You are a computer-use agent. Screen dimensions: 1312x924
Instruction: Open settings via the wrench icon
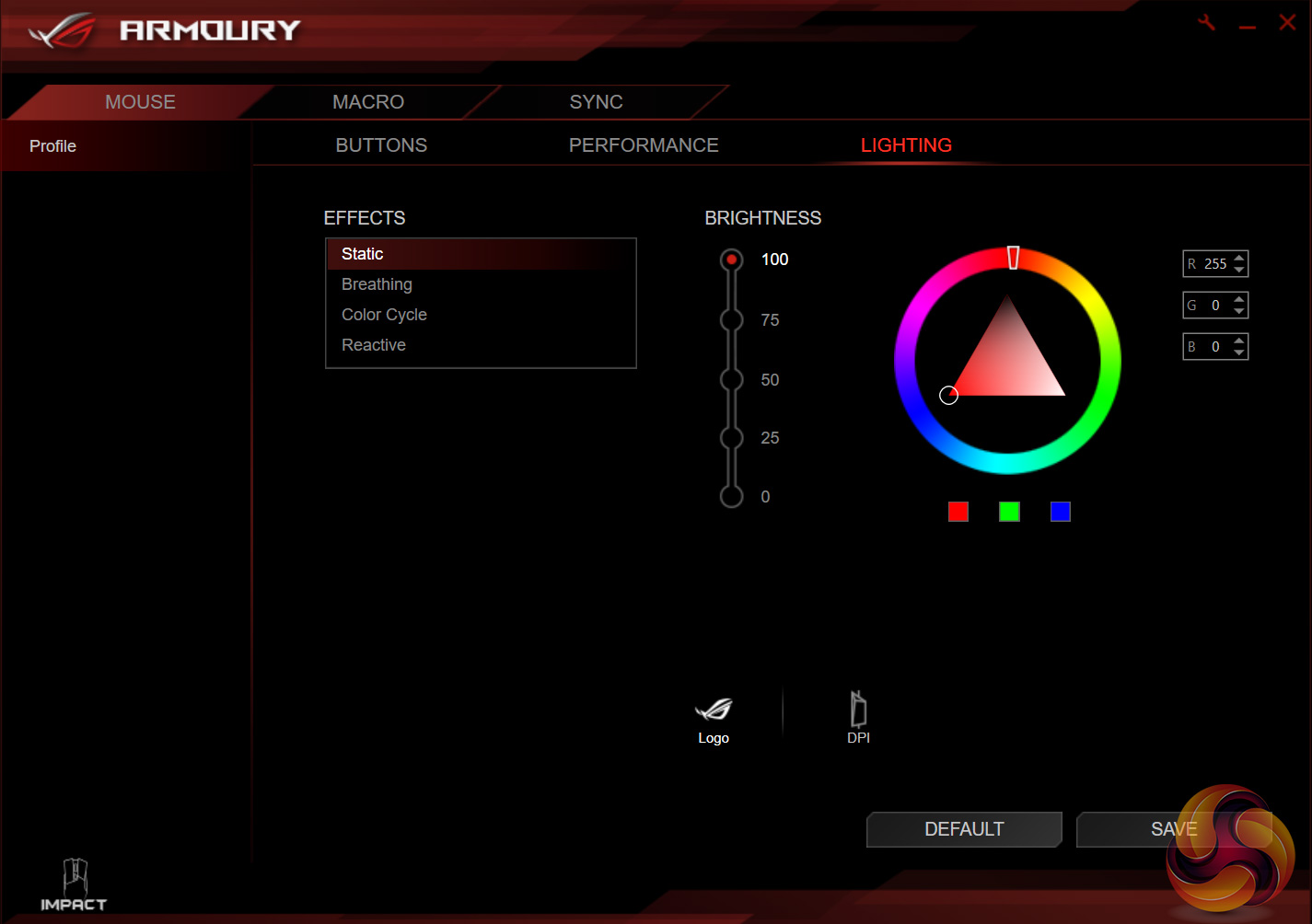click(x=1206, y=23)
